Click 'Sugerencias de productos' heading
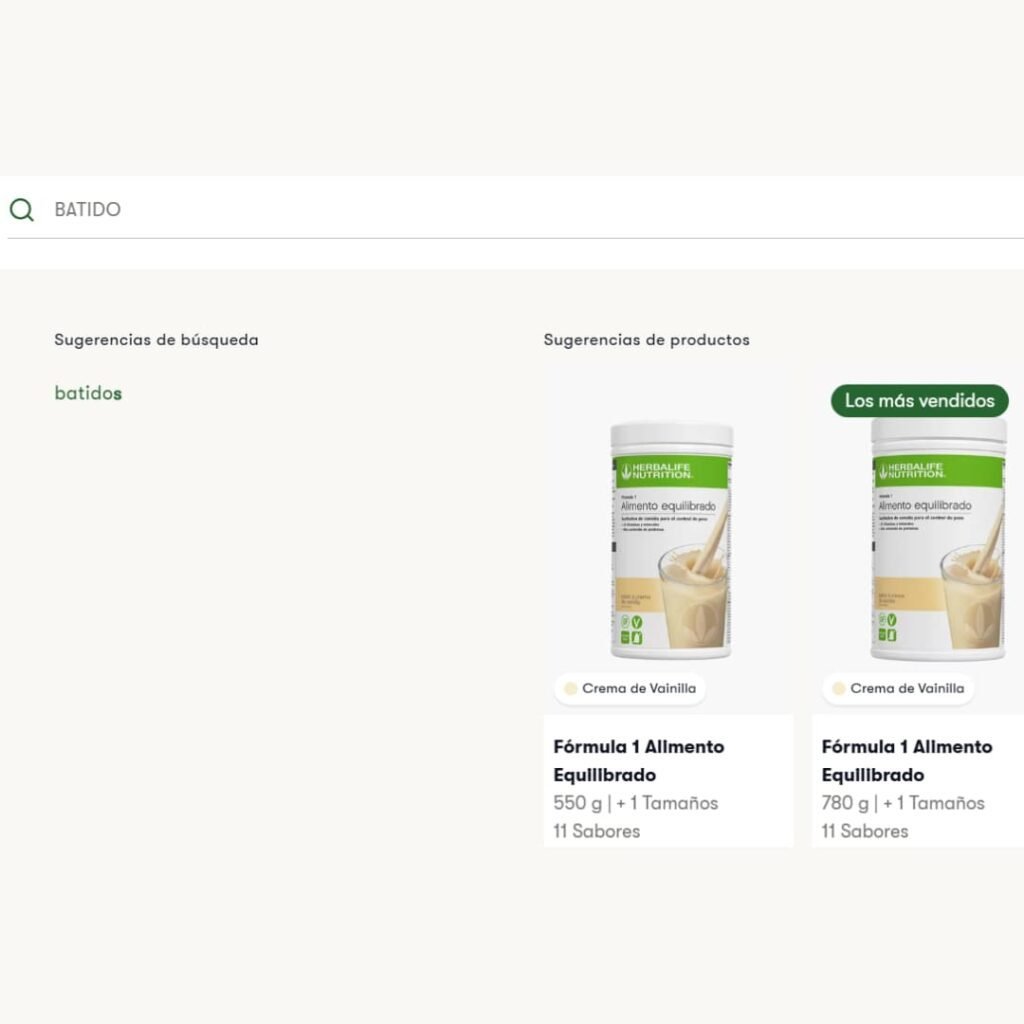The width and height of the screenshot is (1024, 1024). click(647, 340)
